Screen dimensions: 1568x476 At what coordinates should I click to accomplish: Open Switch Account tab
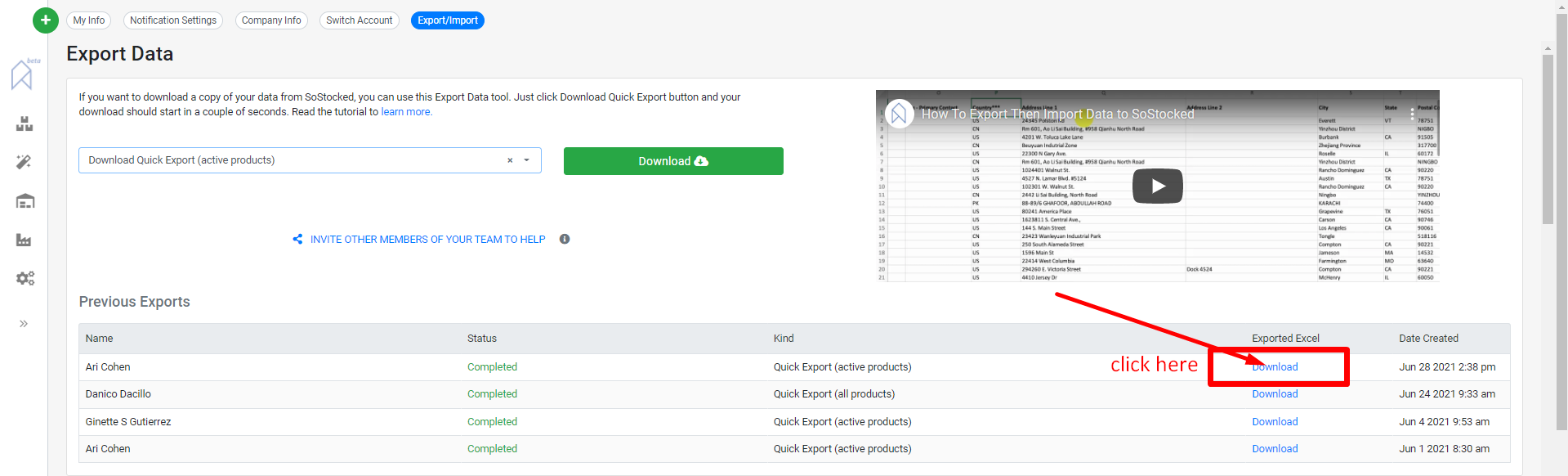(360, 20)
